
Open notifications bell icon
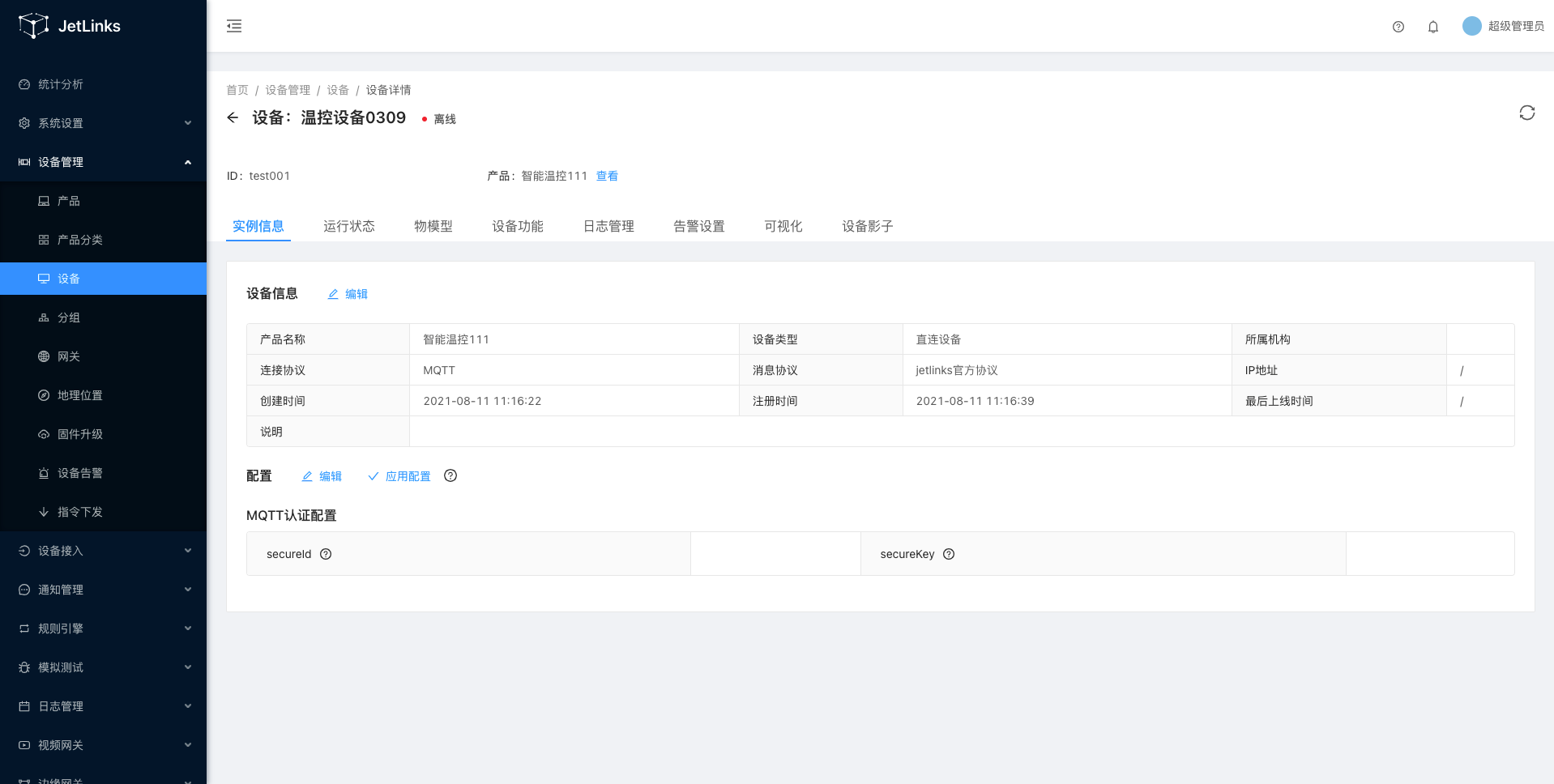[1433, 27]
